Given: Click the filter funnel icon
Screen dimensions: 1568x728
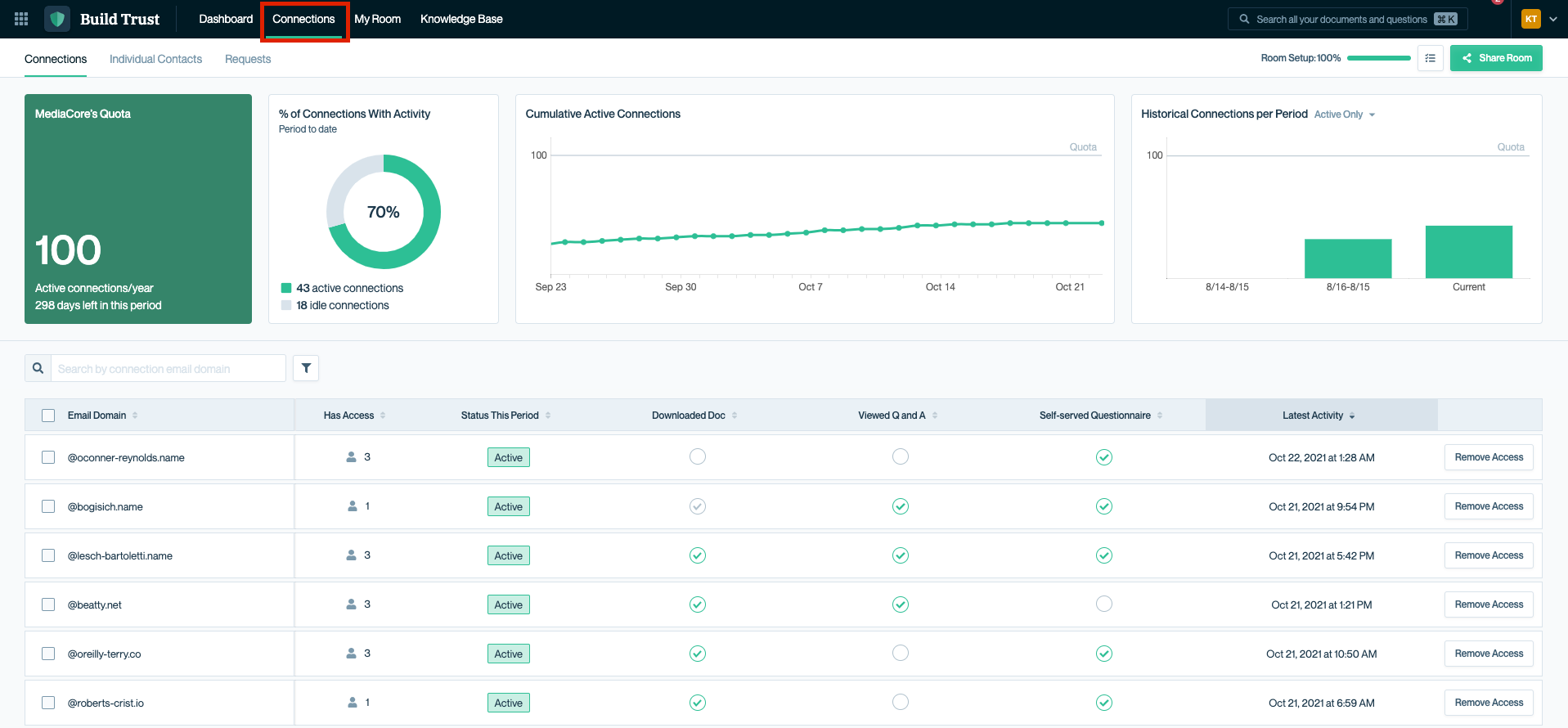Looking at the screenshot, I should pos(306,368).
